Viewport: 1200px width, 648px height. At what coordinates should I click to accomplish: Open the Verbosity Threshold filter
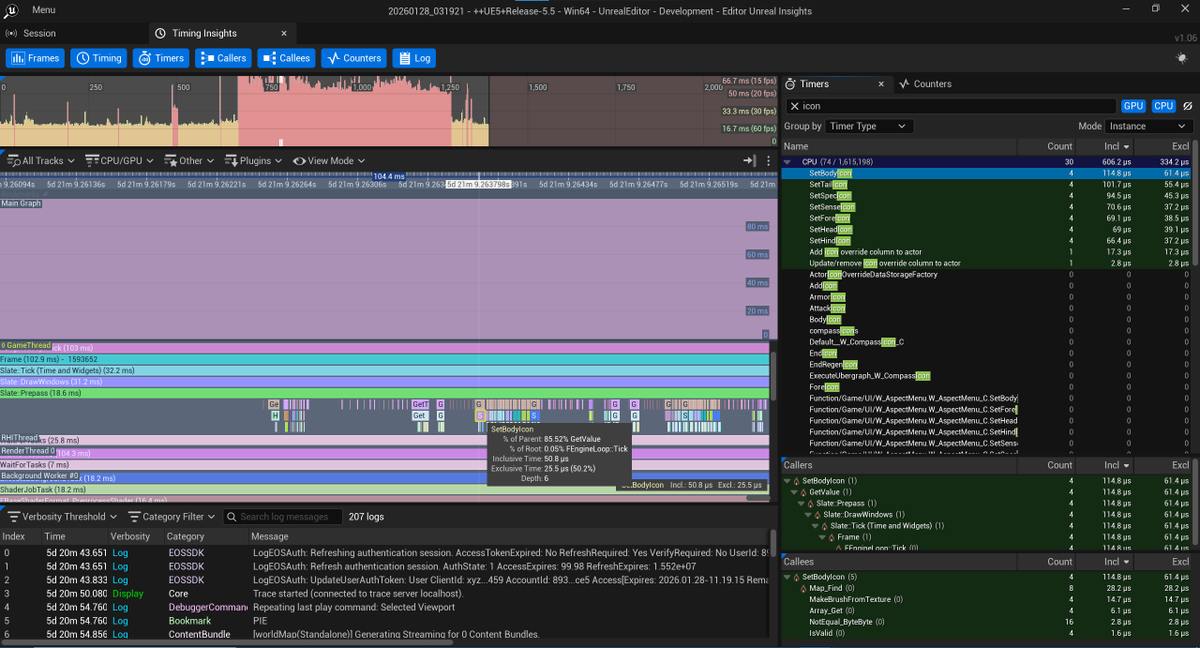point(62,517)
